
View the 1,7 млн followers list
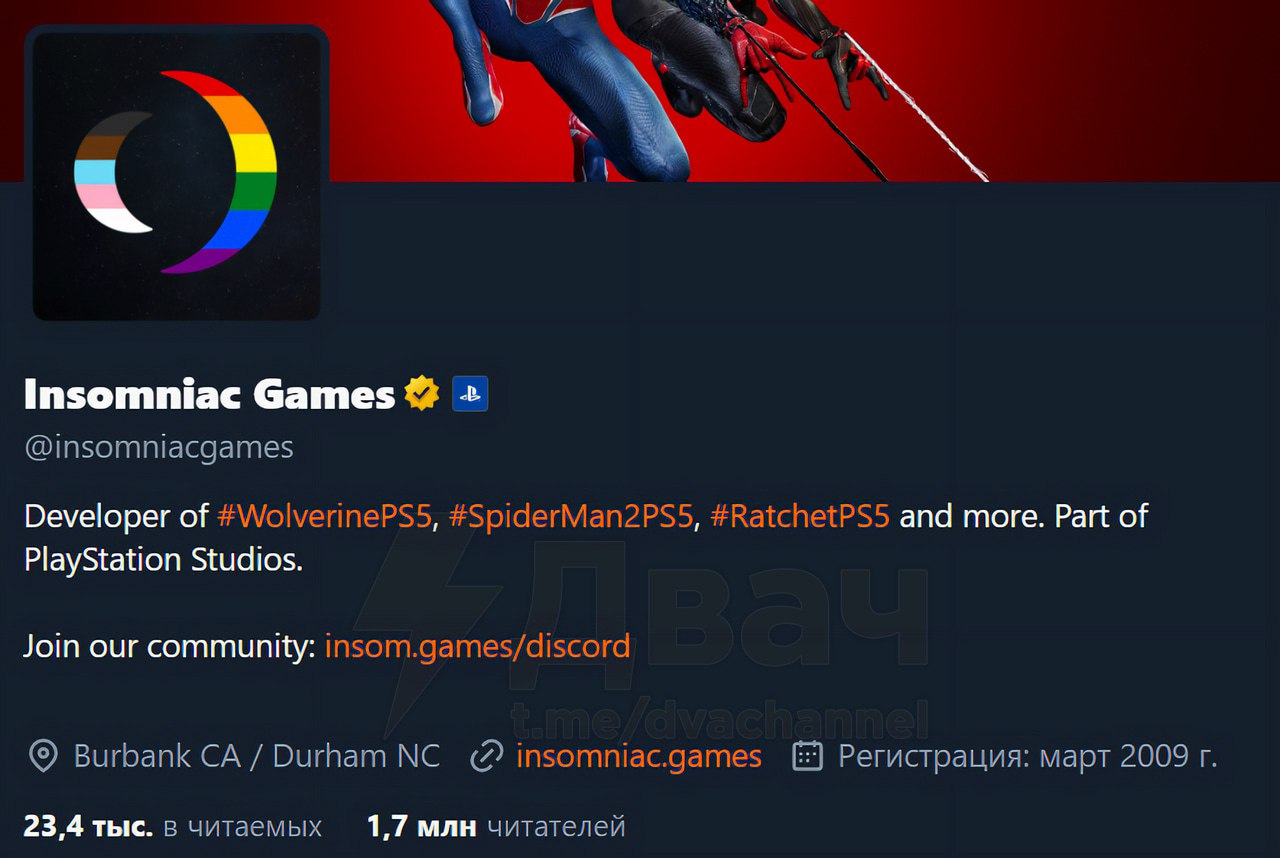point(496,827)
